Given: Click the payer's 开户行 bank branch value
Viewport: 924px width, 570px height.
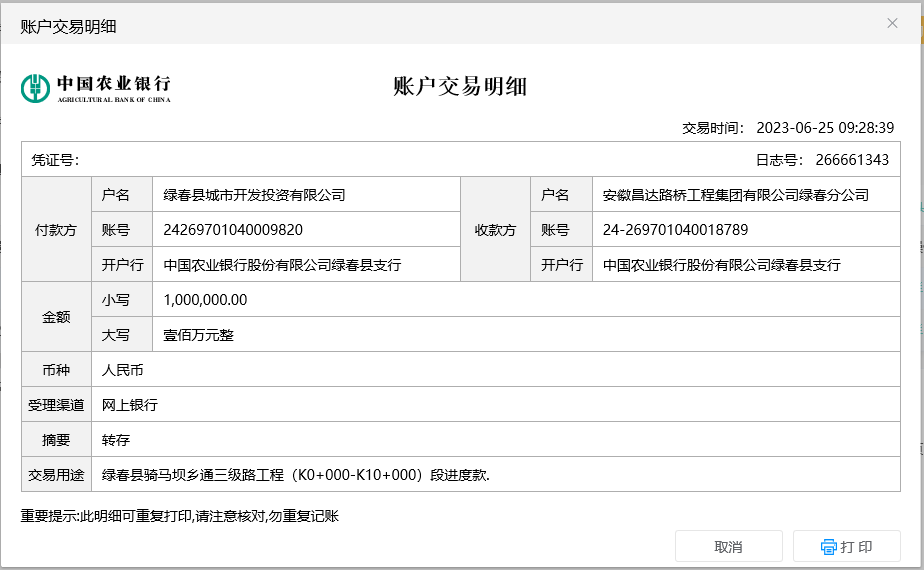Looking at the screenshot, I should 282,265.
